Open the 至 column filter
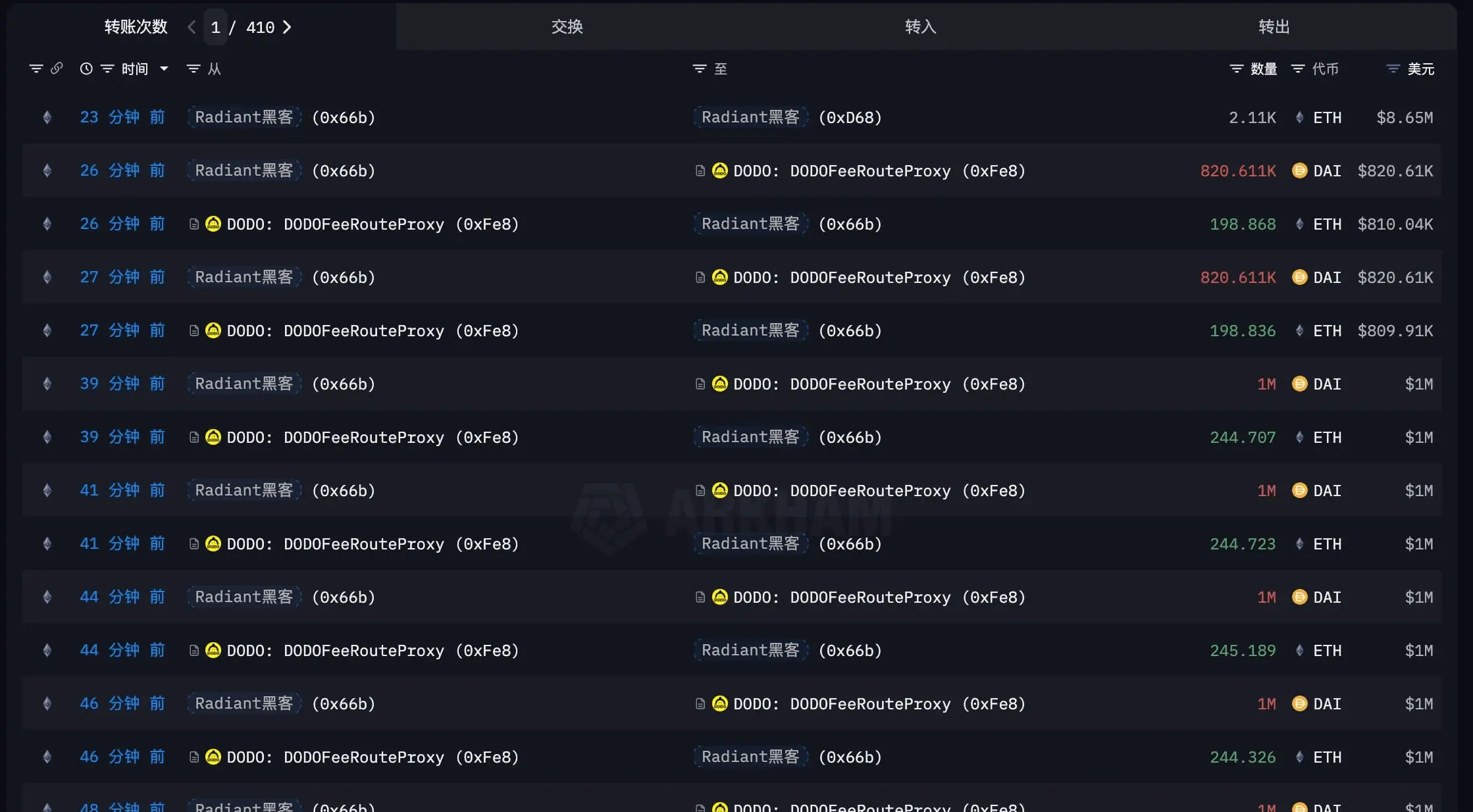Image resolution: width=1473 pixels, height=812 pixels. (700, 68)
